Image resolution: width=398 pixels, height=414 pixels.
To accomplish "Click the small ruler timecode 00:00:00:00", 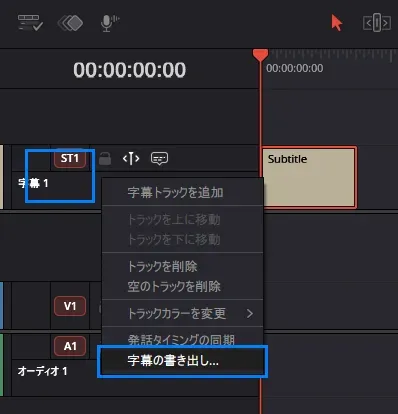I will click(295, 68).
